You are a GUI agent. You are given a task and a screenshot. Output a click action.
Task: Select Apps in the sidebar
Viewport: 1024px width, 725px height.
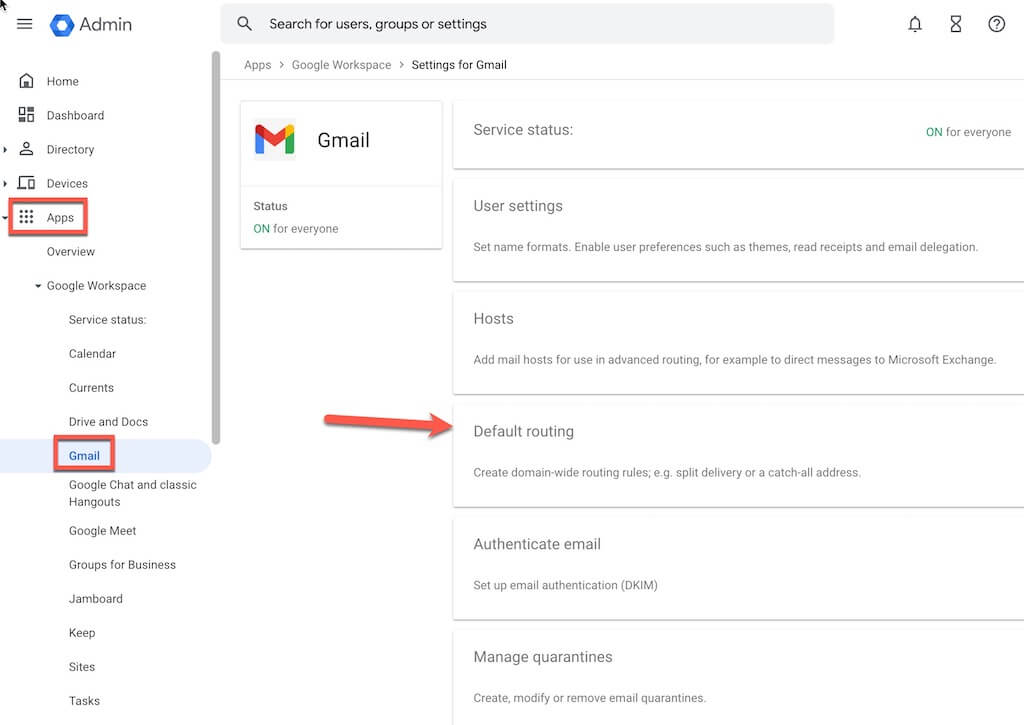[60, 217]
